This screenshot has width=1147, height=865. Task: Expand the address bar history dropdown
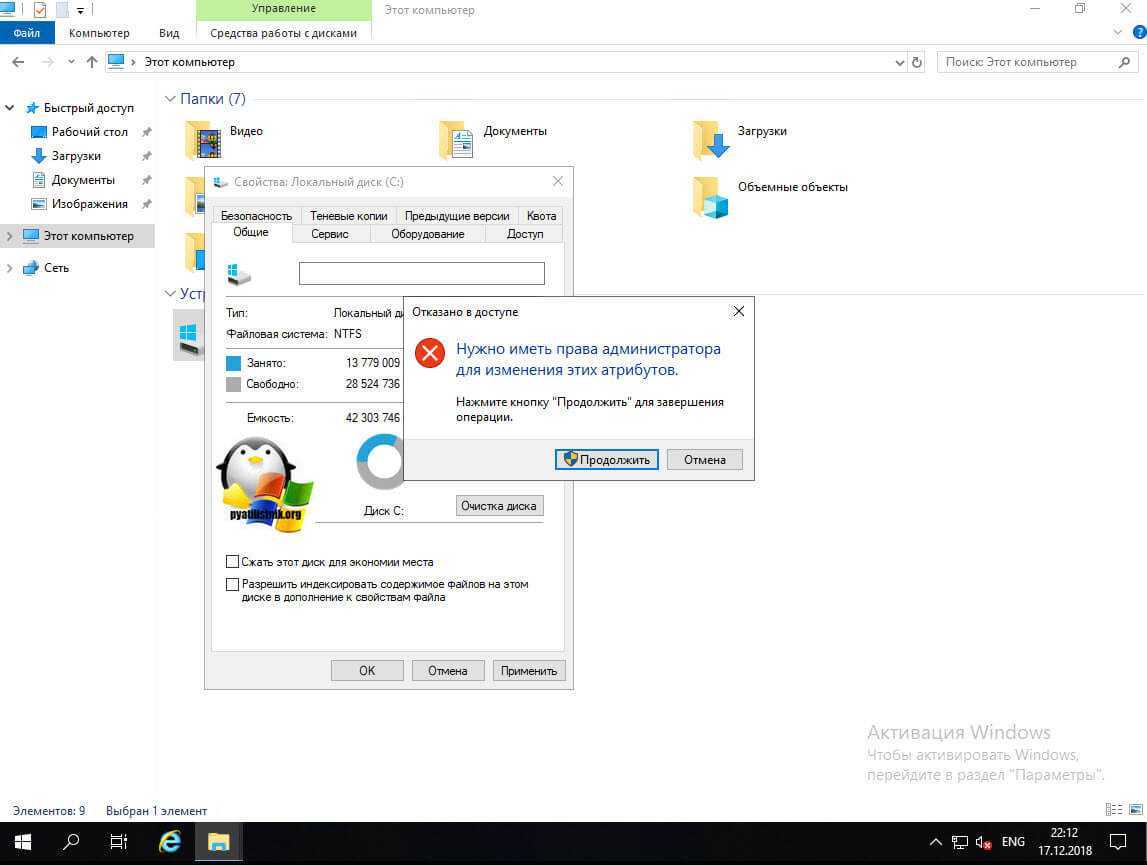click(900, 62)
